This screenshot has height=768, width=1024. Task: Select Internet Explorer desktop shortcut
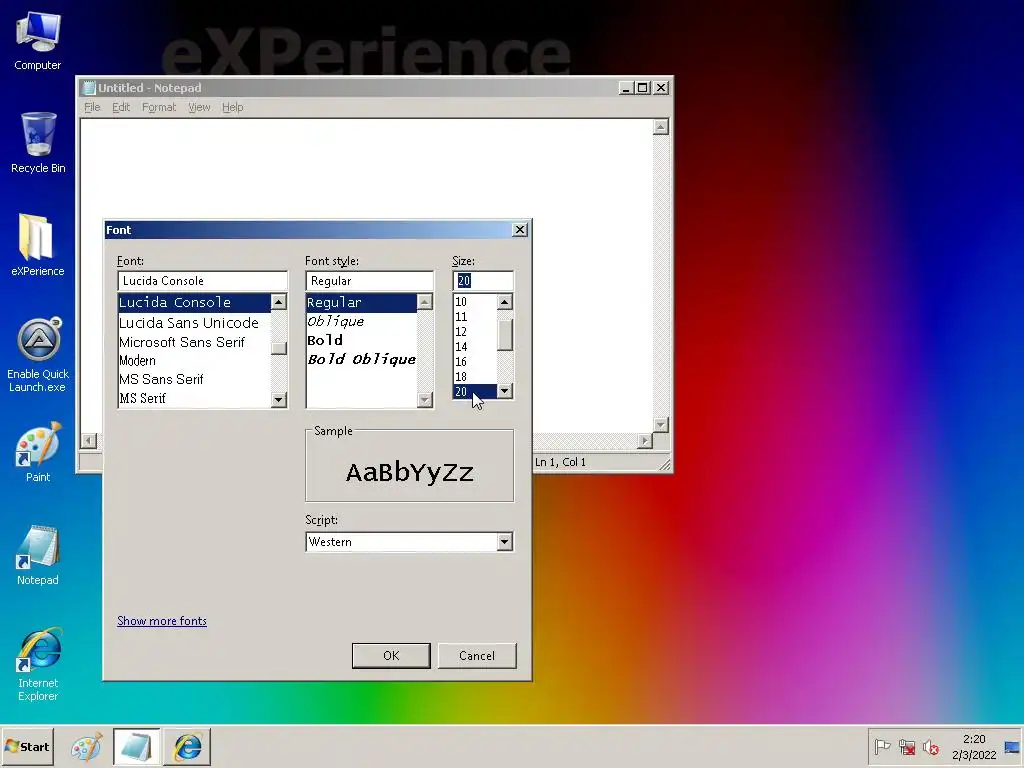click(x=38, y=665)
